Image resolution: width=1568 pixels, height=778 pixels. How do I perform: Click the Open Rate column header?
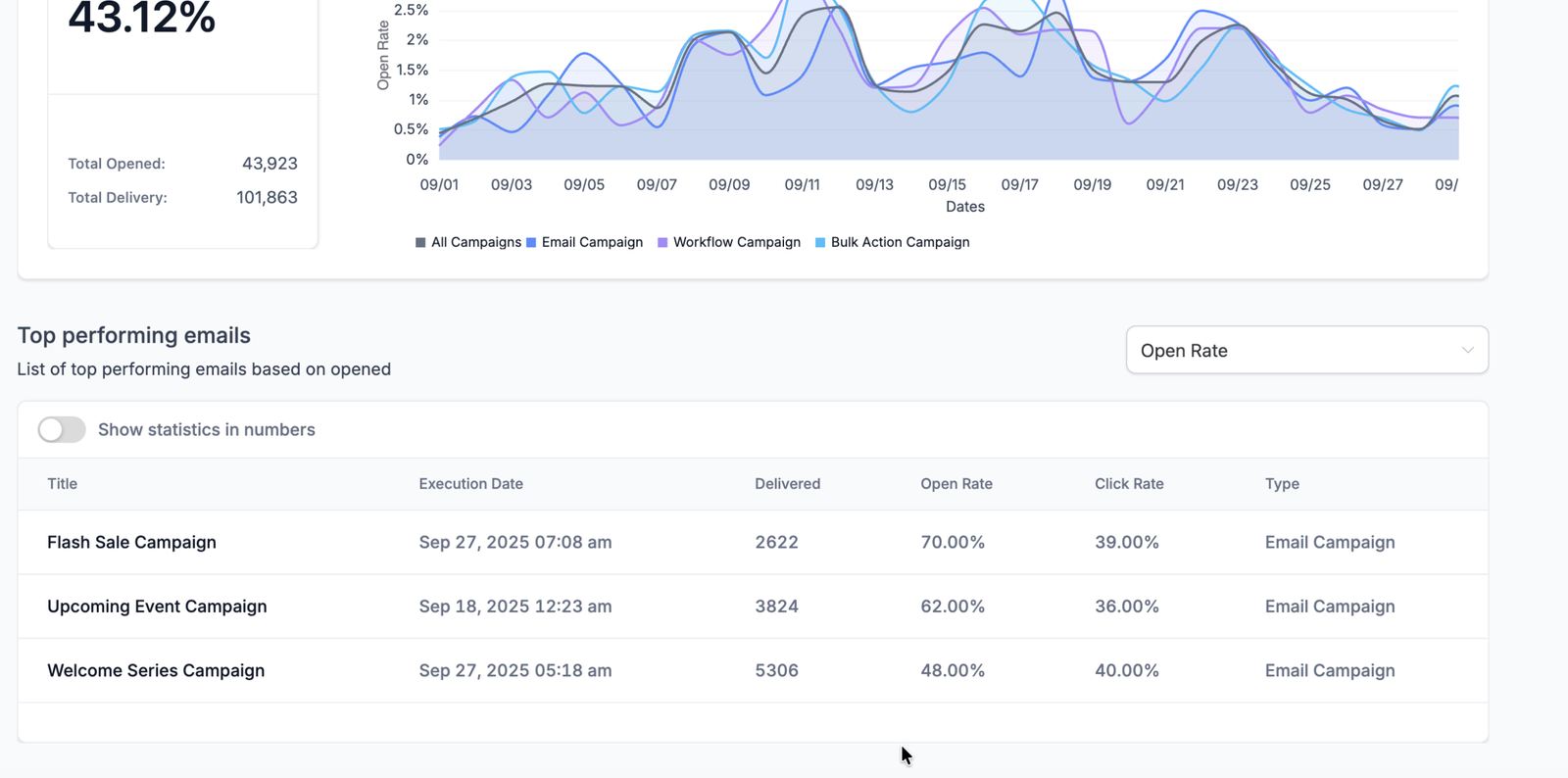[x=955, y=484]
